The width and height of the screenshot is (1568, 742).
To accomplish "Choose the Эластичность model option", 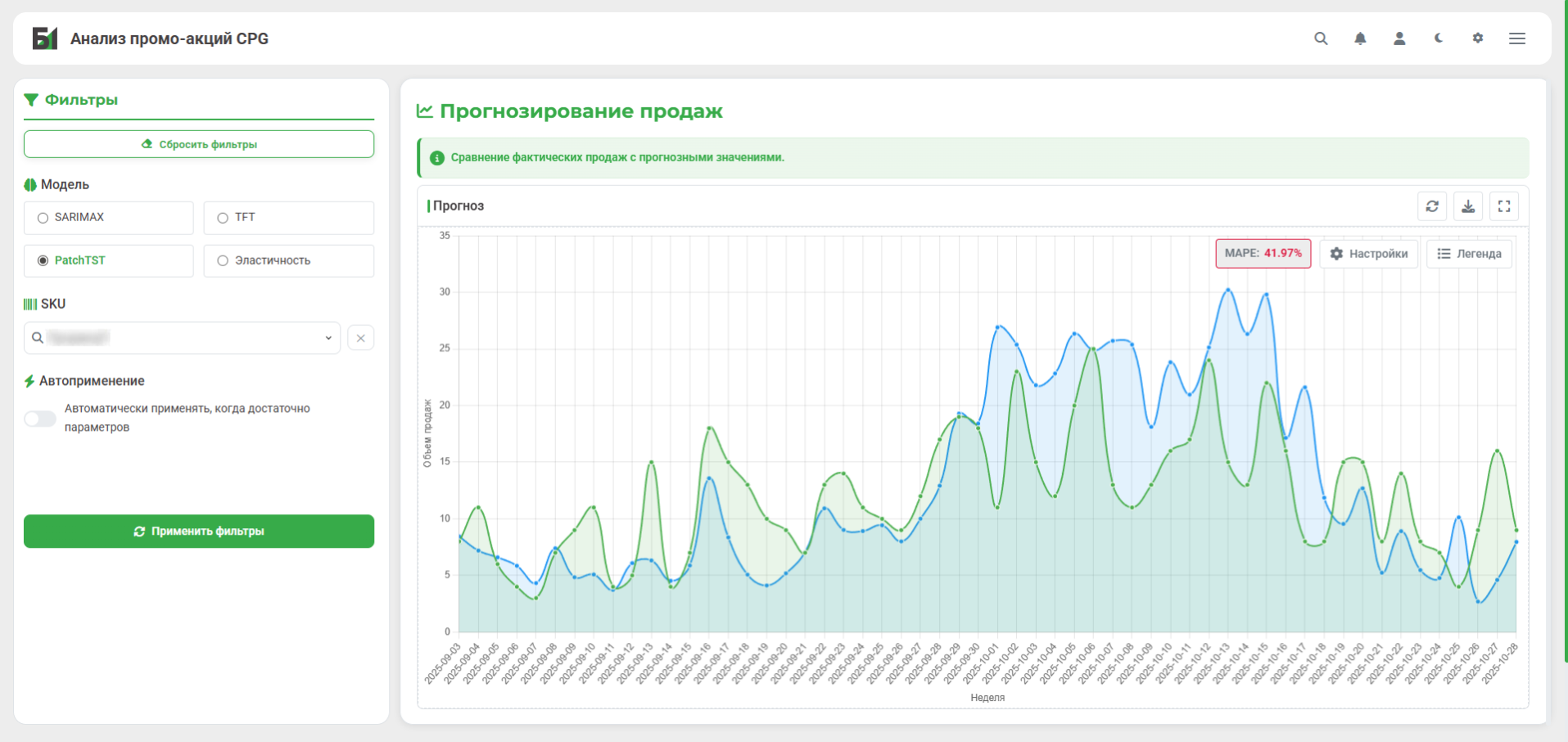I will 223,261.
